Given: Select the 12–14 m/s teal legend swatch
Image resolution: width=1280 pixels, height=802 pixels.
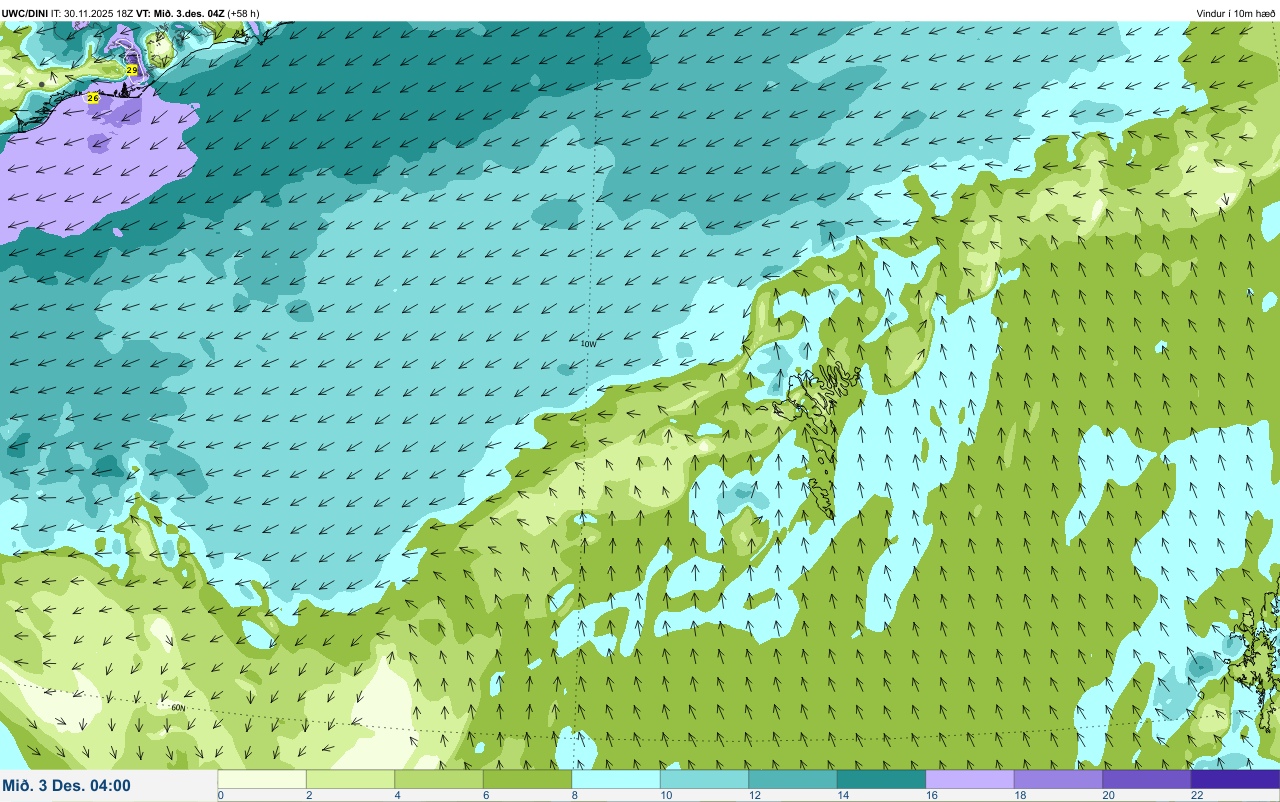Looking at the screenshot, I should tap(793, 779).
